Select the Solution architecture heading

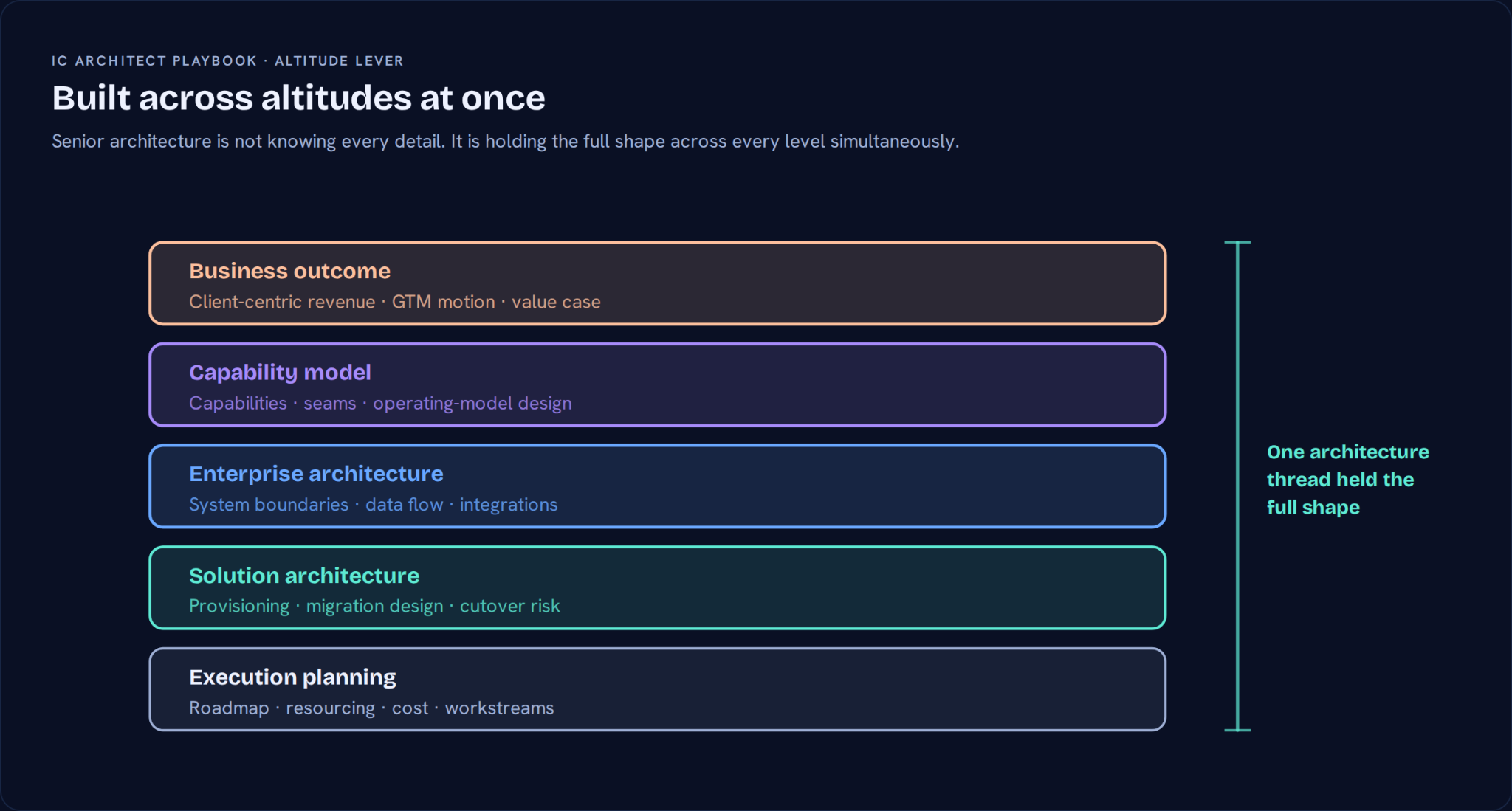[304, 576]
